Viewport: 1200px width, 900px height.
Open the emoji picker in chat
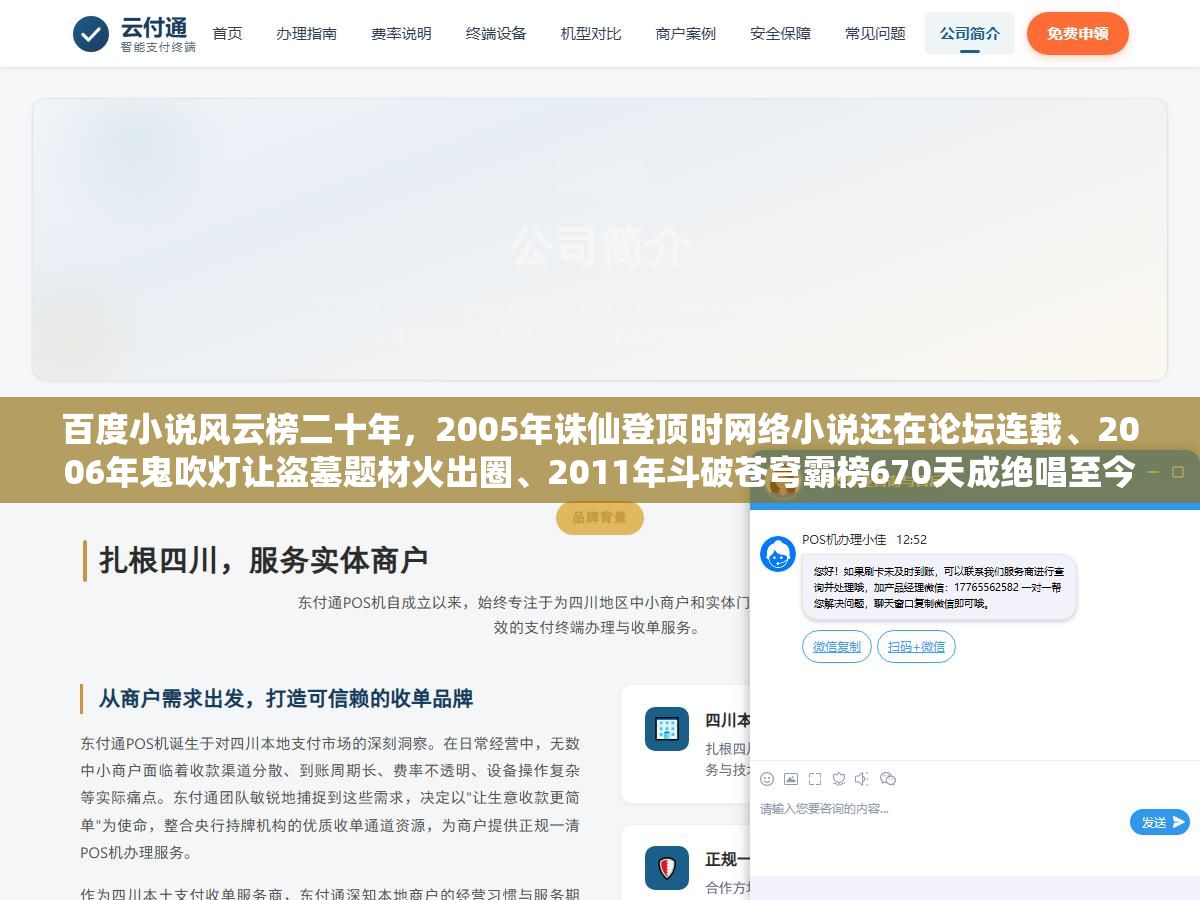(x=767, y=778)
